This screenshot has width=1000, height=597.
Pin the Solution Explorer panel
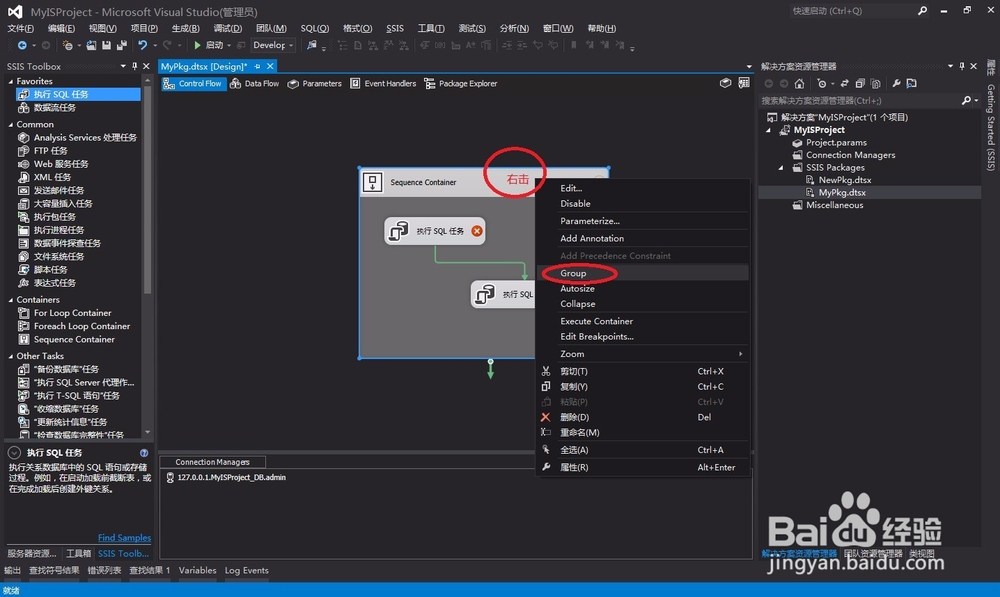point(962,66)
